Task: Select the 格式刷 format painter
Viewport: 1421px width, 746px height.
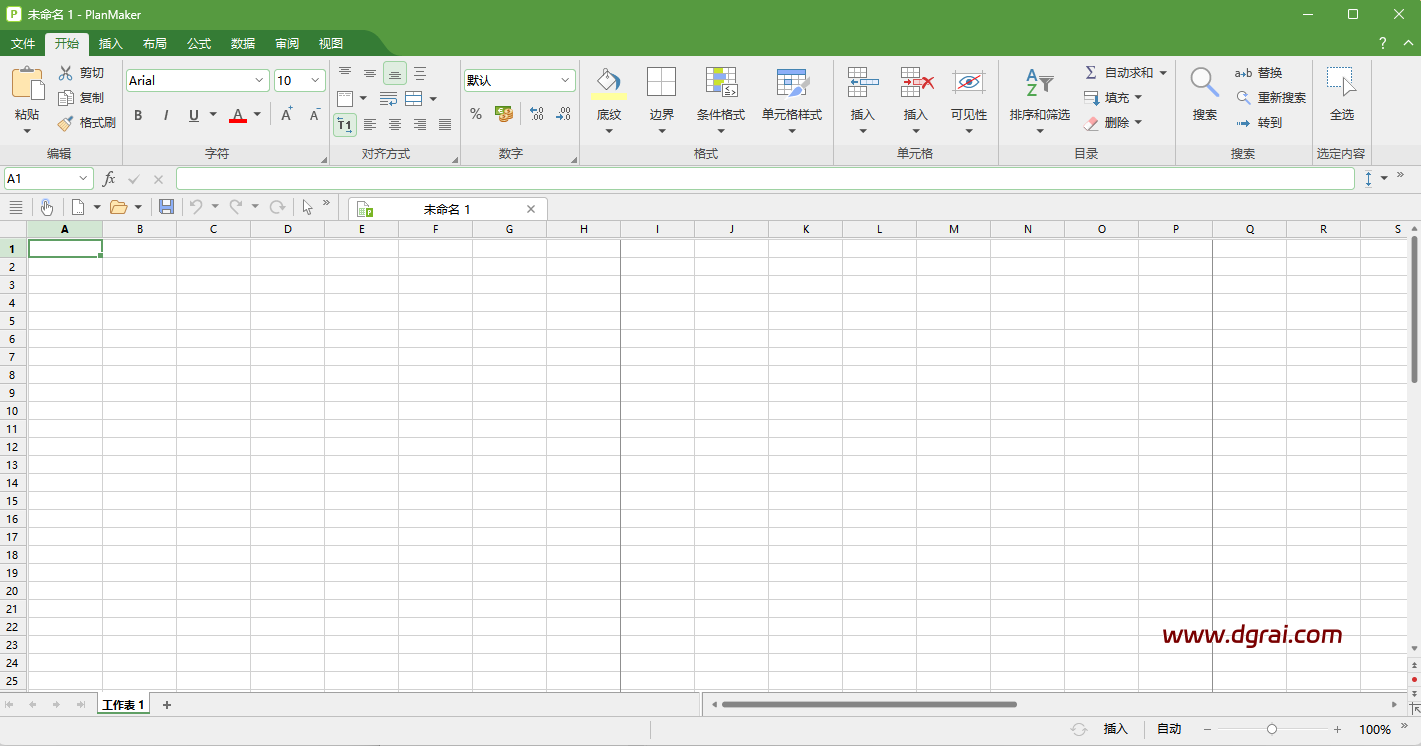Action: tap(88, 122)
